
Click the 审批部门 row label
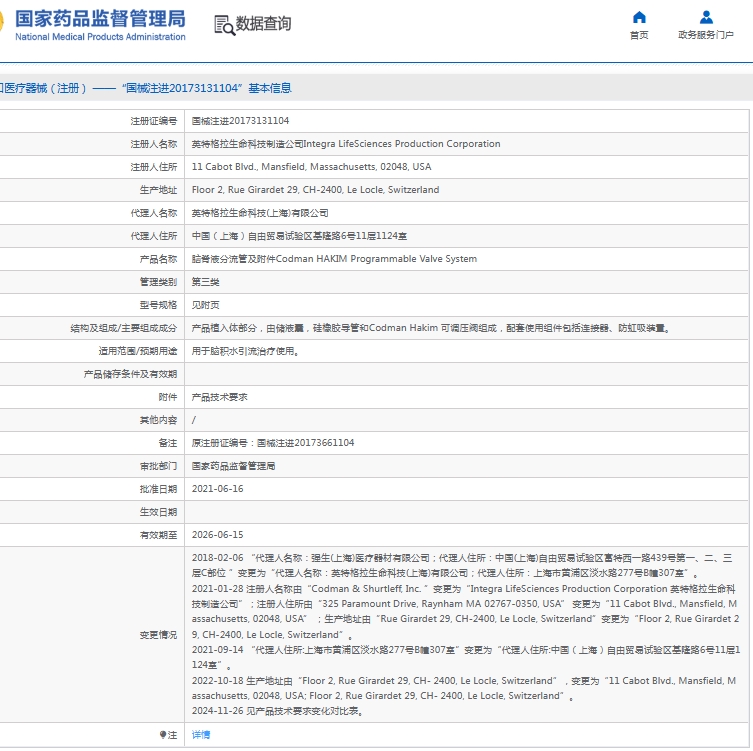pos(158,466)
